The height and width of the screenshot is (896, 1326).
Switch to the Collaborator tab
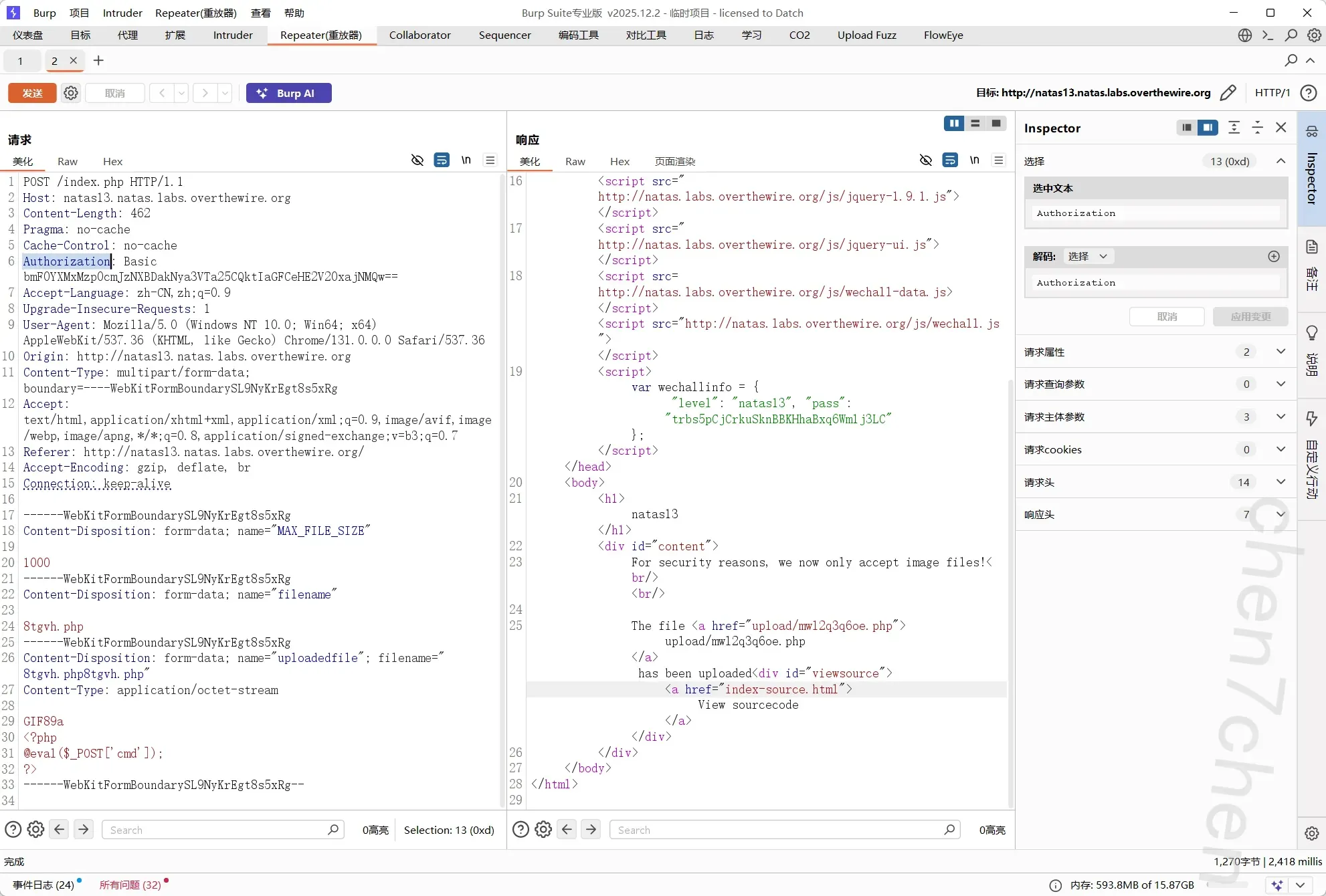pos(419,35)
